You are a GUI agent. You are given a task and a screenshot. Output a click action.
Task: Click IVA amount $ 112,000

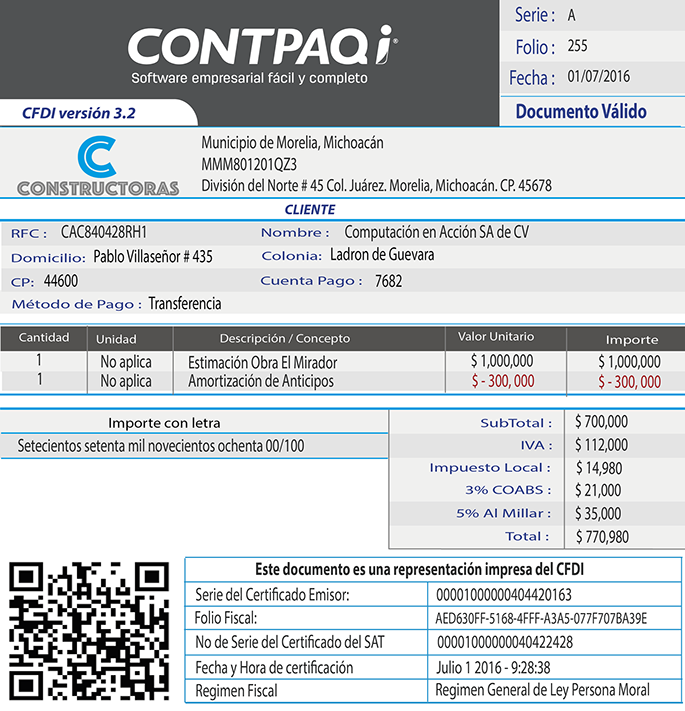pyautogui.click(x=602, y=445)
